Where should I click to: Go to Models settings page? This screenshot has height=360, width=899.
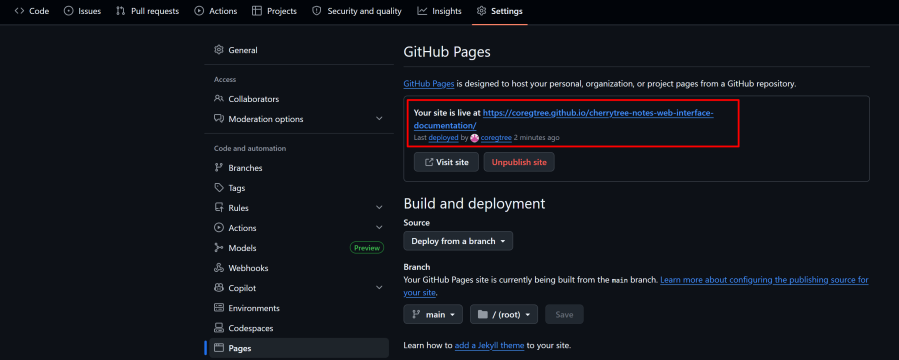(x=299, y=248)
